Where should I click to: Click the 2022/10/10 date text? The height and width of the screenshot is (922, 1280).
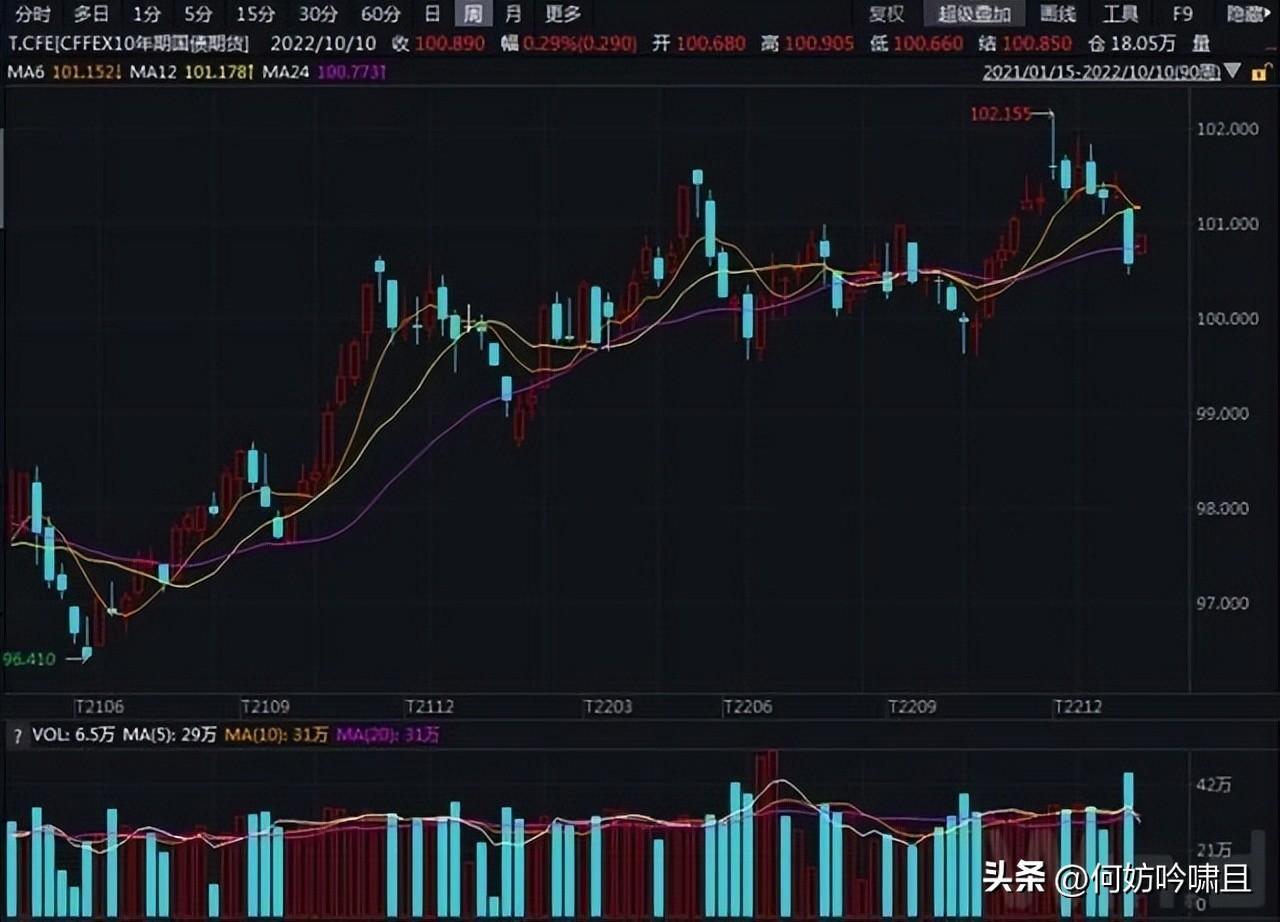(321, 43)
